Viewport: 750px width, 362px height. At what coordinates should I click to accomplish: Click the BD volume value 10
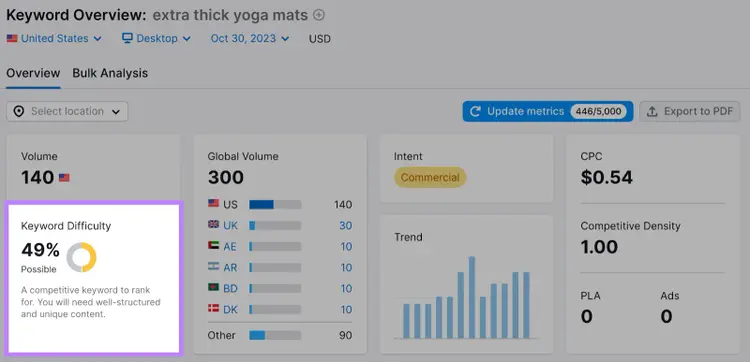346,289
